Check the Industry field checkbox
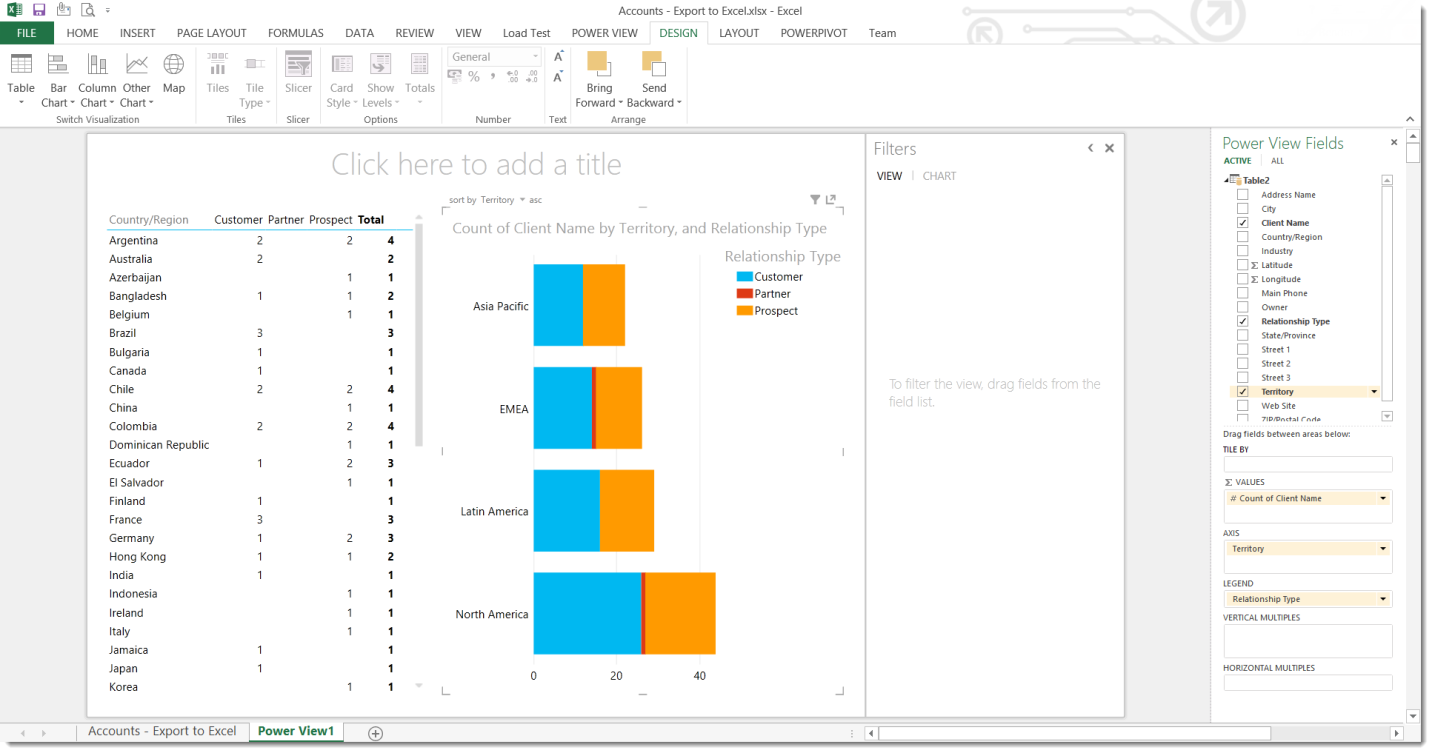The height and width of the screenshot is (753, 1432). click(1242, 251)
